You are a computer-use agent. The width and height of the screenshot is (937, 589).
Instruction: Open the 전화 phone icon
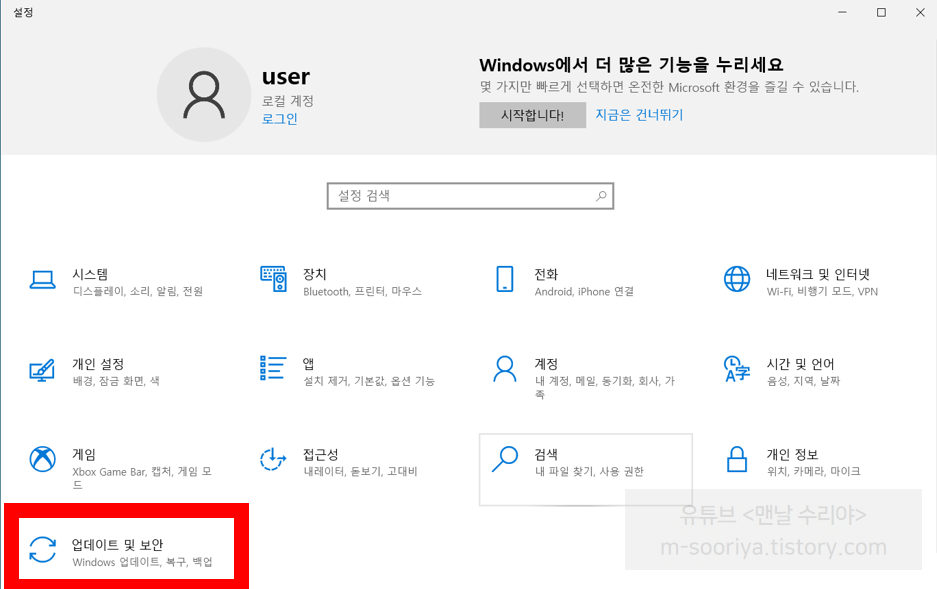505,279
